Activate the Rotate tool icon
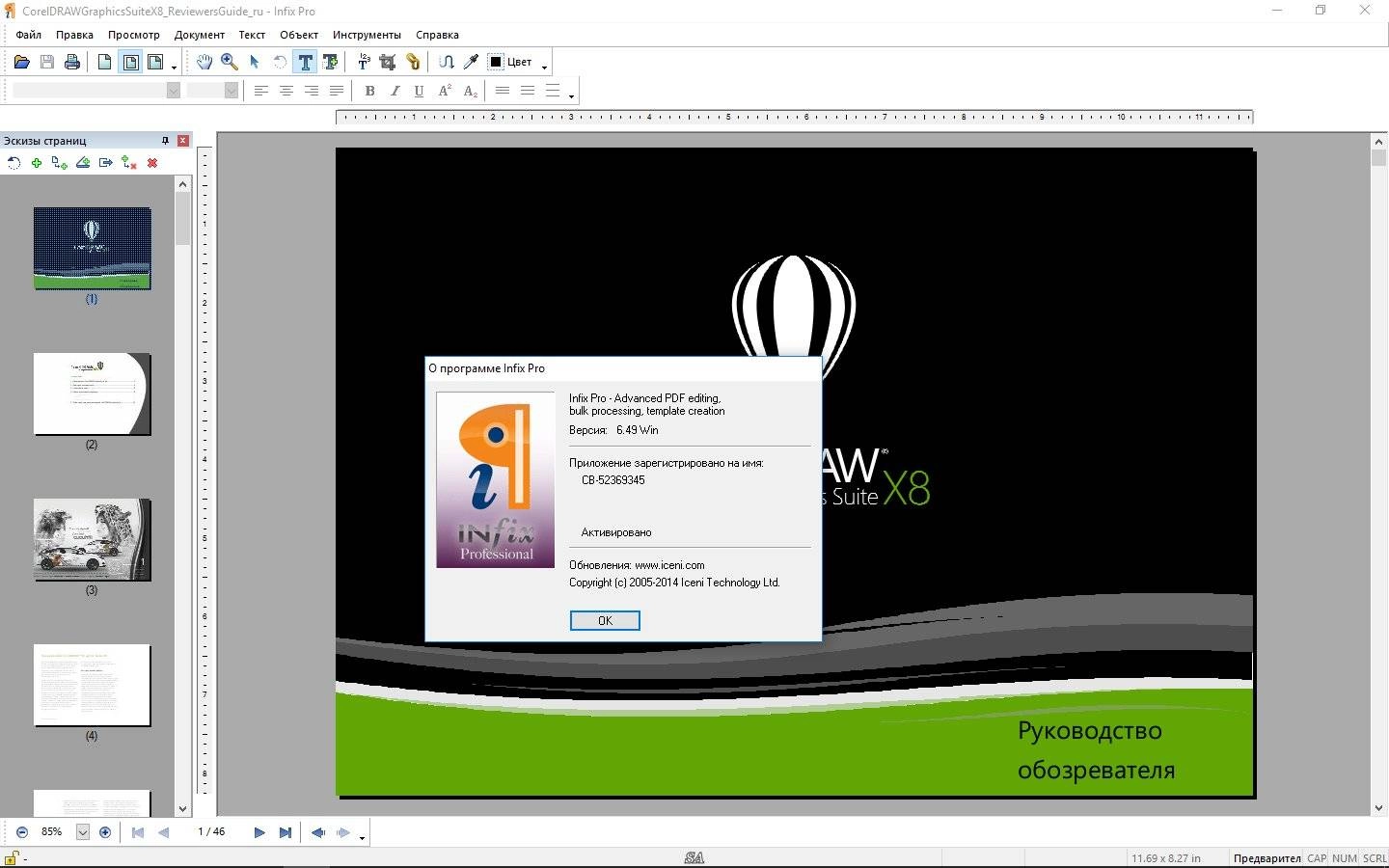The width and height of the screenshot is (1389, 868). coord(280,62)
